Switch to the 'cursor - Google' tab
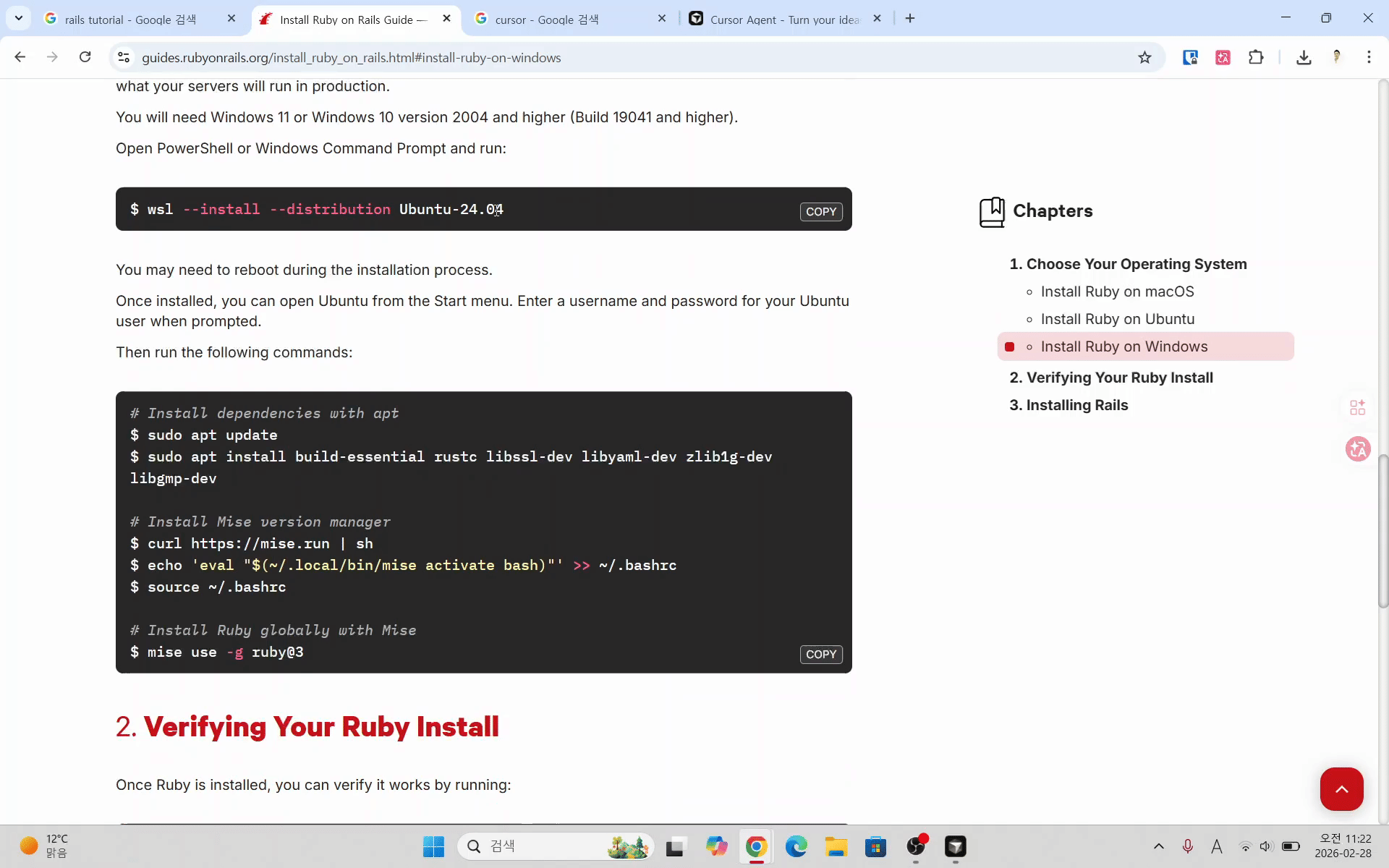This screenshot has width=1389, height=868. (547, 20)
